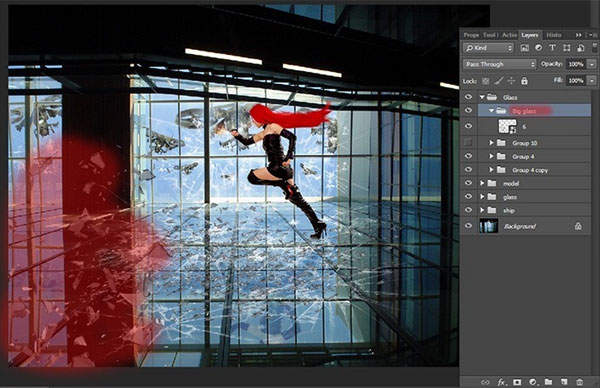Collapse the Glass group
This screenshot has height=388, width=600.
click(482, 97)
